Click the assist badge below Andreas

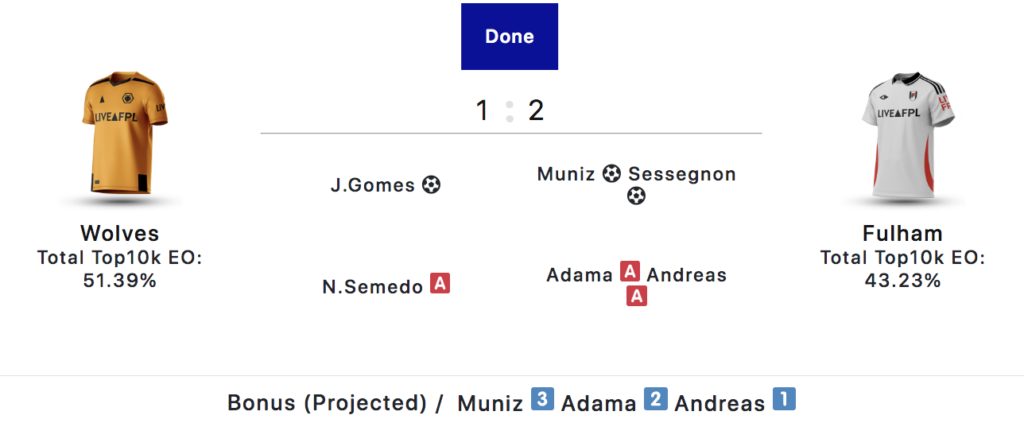click(x=636, y=296)
